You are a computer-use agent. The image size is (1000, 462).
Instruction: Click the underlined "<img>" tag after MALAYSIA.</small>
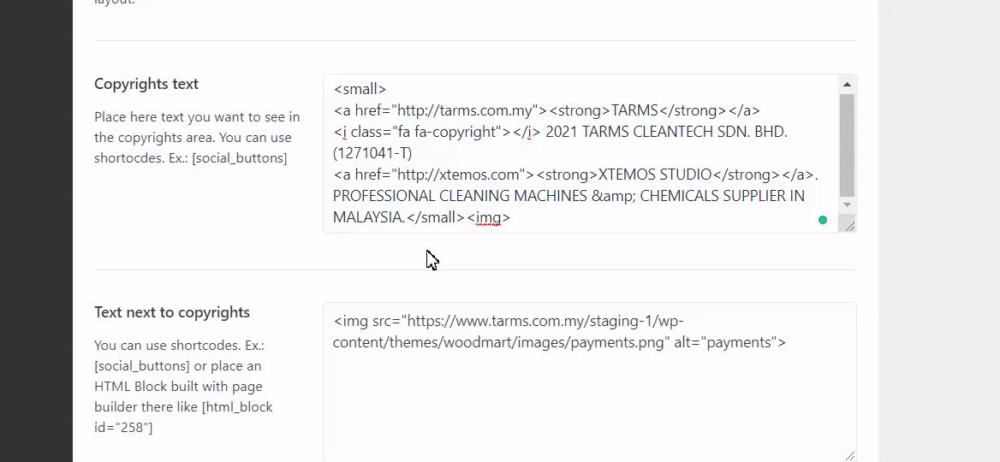[489, 218]
